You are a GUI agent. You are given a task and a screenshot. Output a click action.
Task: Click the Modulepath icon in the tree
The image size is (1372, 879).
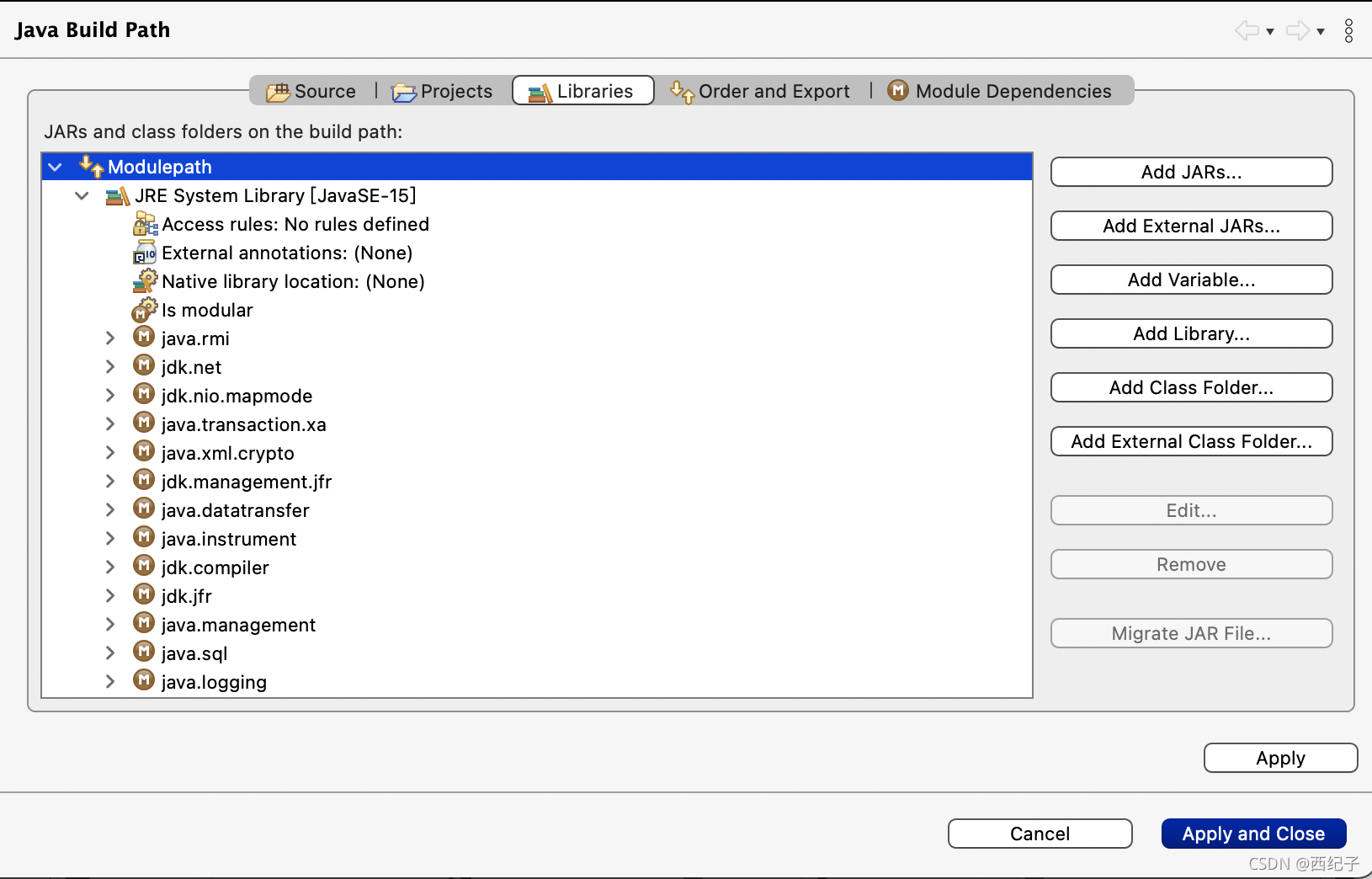pos(91,166)
